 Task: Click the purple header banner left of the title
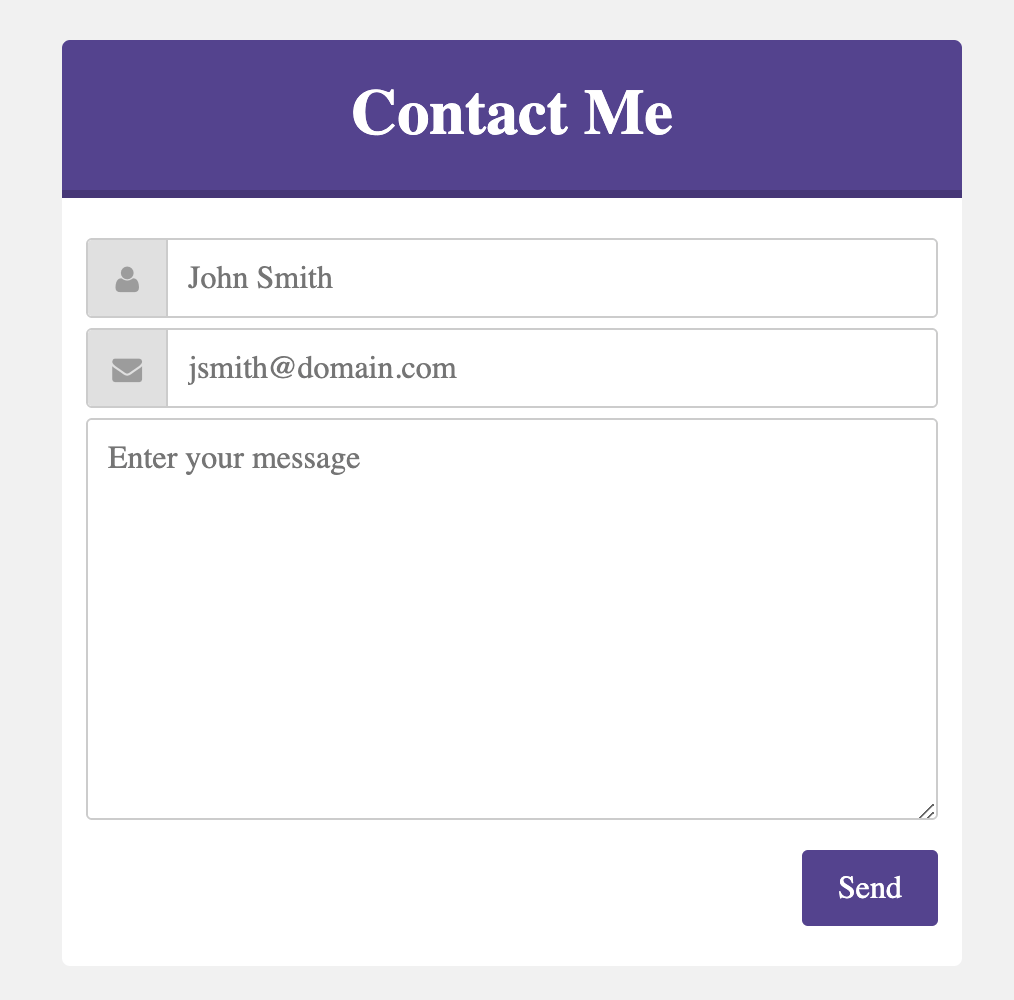point(207,115)
